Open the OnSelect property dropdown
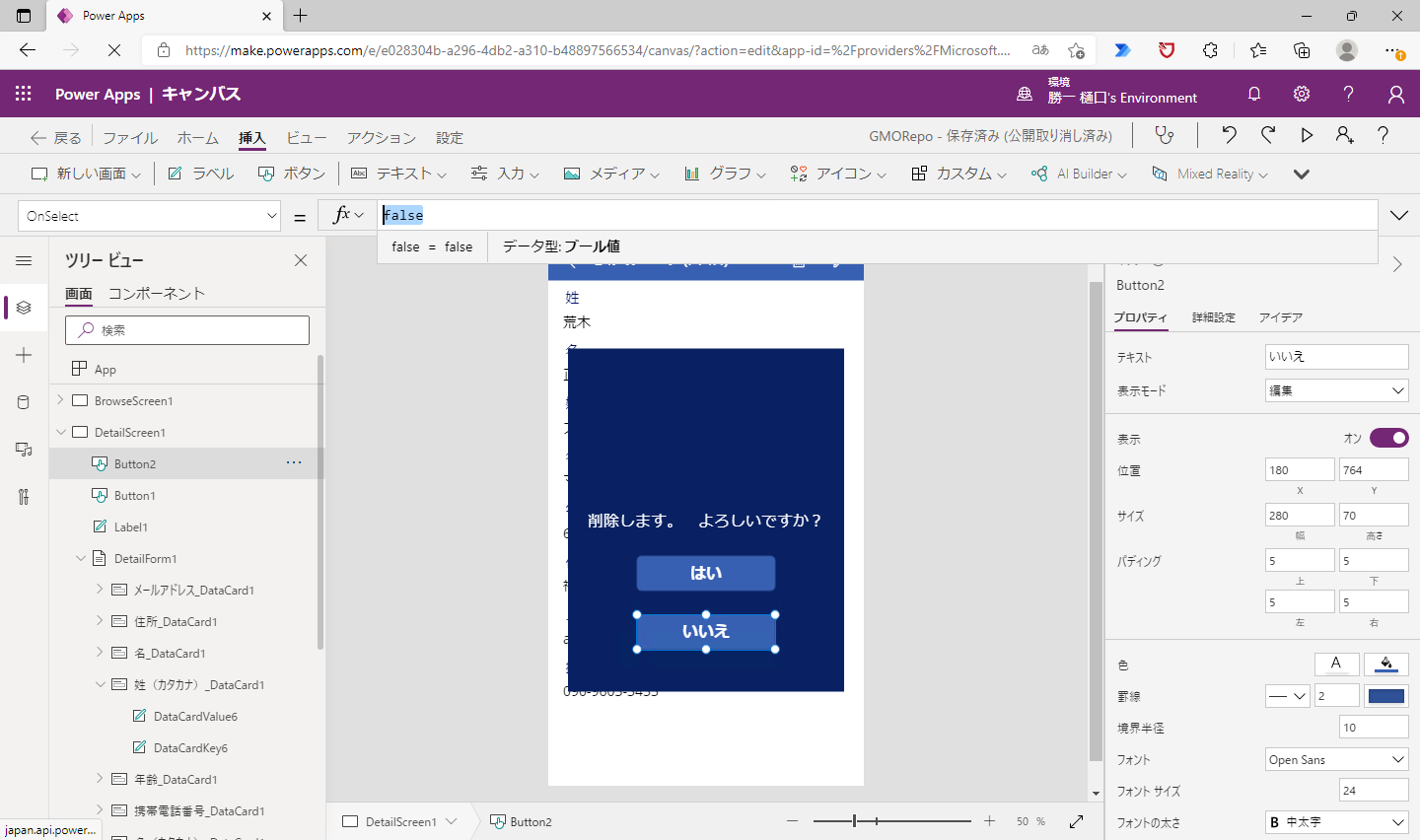1420x840 pixels. click(x=150, y=216)
